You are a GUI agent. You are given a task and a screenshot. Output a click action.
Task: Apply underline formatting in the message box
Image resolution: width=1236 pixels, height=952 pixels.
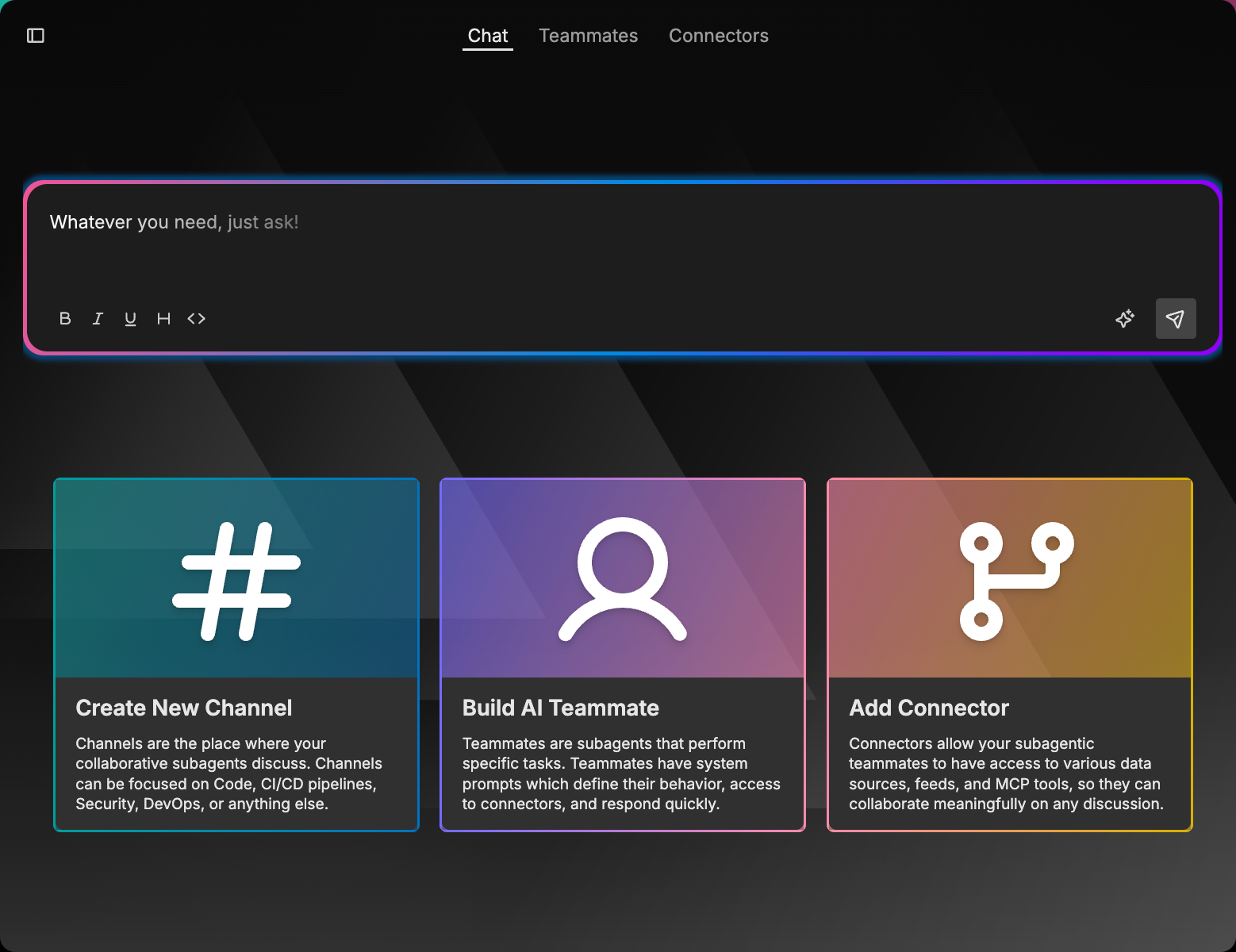(130, 318)
